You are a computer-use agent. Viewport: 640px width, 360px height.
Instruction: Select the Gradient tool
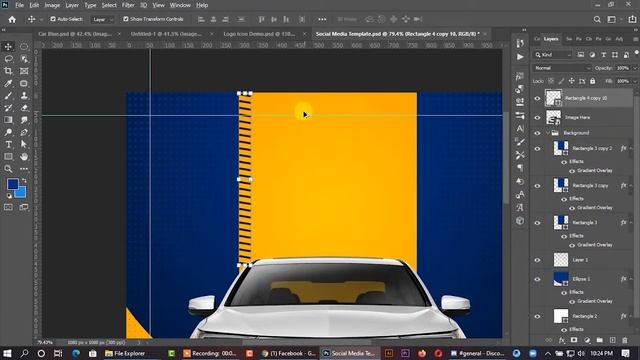[x=8, y=120]
